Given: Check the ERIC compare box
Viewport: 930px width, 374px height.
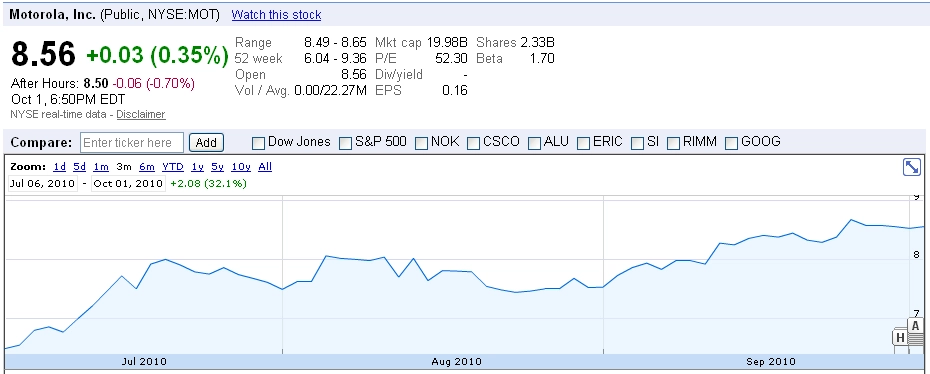Looking at the screenshot, I should 583,143.
